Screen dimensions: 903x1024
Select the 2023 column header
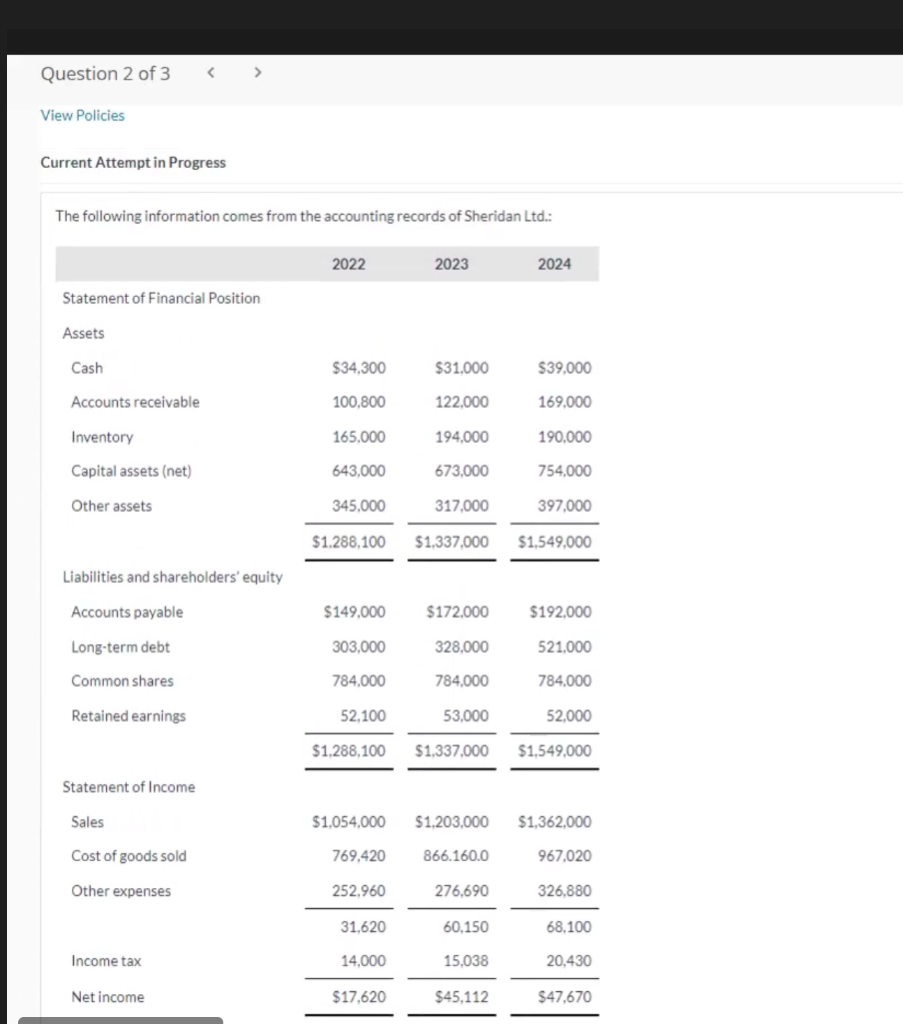point(451,263)
